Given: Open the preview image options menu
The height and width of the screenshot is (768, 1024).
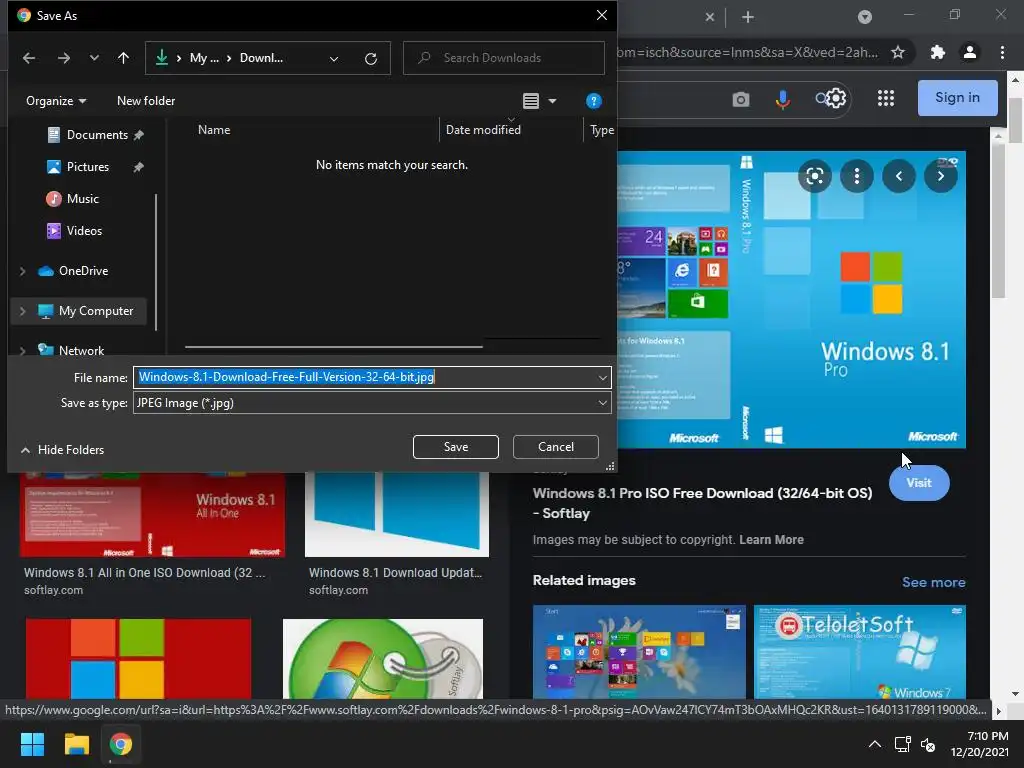Looking at the screenshot, I should coord(856,176).
